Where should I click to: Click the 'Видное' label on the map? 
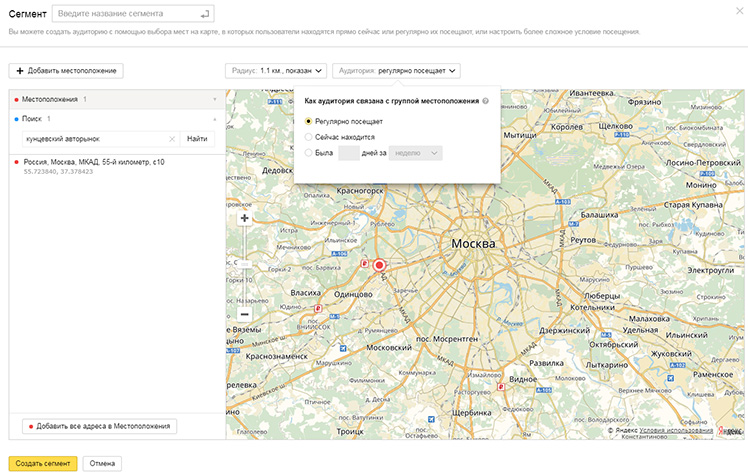[523, 380]
